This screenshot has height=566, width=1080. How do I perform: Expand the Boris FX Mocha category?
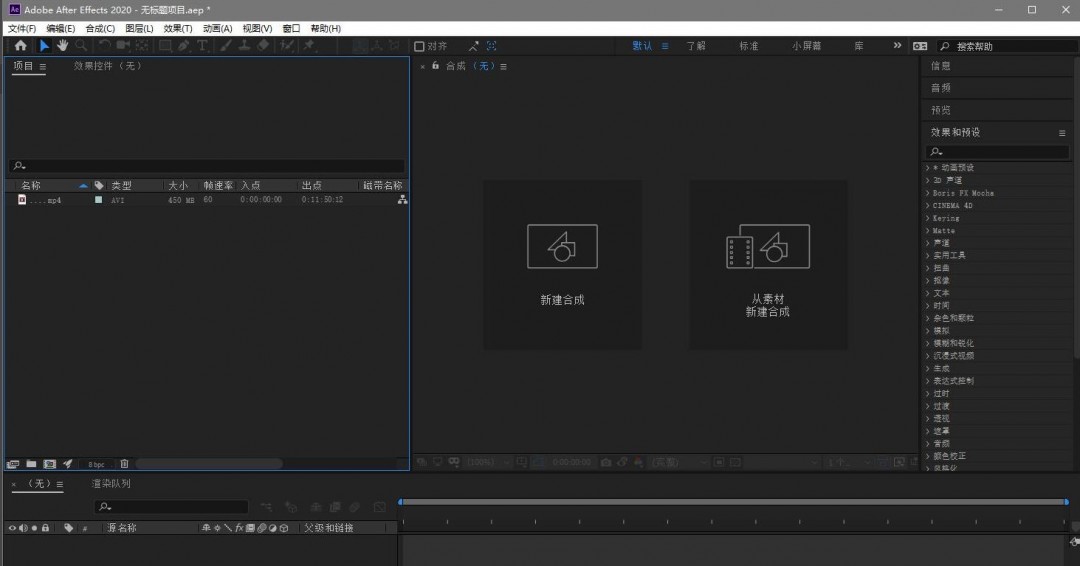click(x=927, y=193)
